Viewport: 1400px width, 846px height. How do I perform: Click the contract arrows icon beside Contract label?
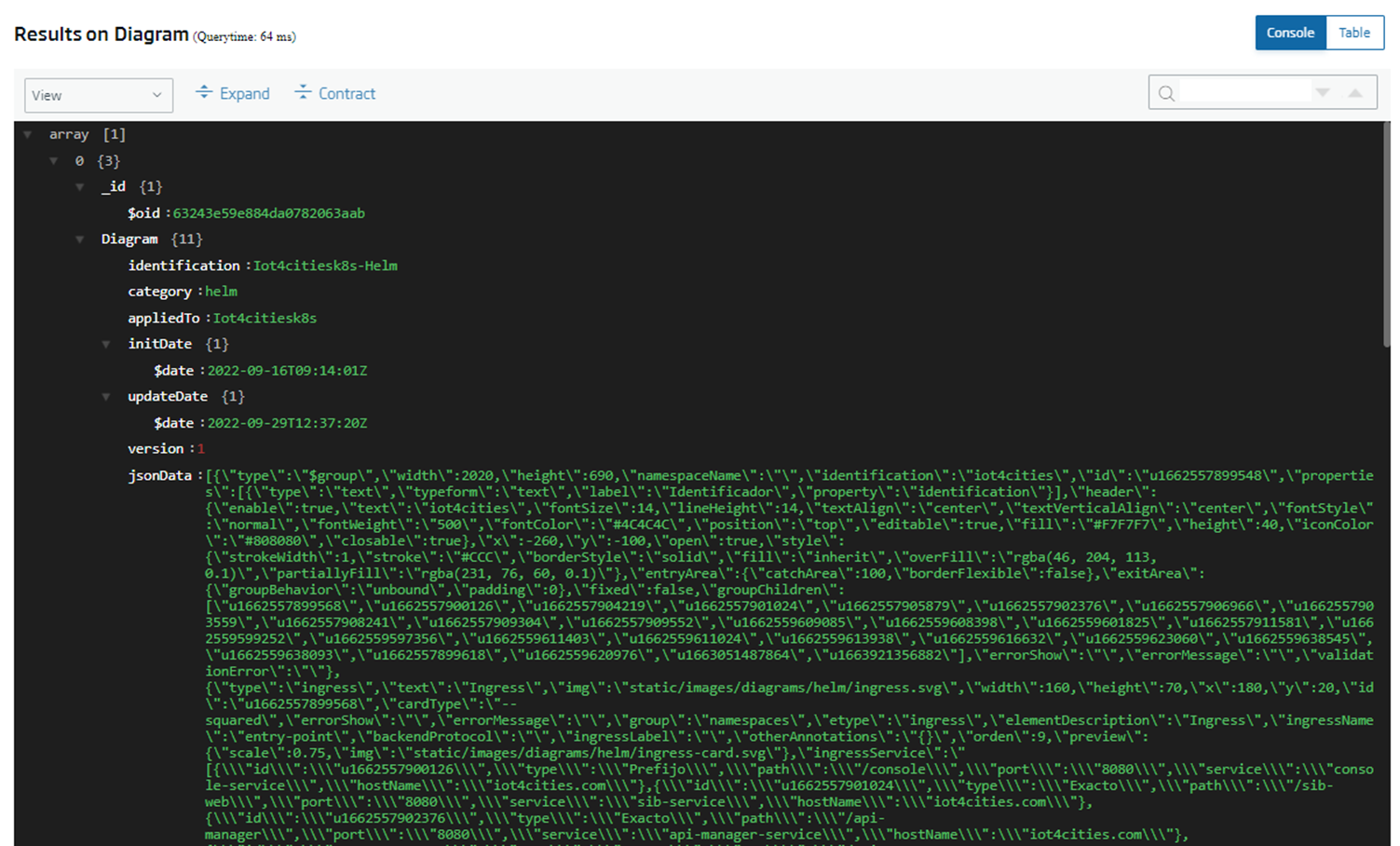(x=303, y=93)
